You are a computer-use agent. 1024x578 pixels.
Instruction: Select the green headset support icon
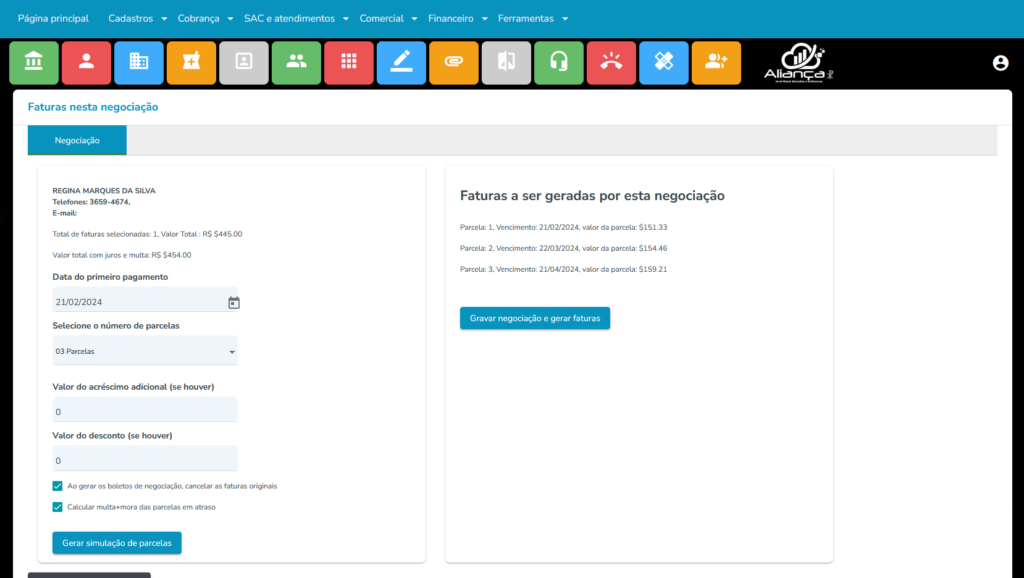click(558, 62)
